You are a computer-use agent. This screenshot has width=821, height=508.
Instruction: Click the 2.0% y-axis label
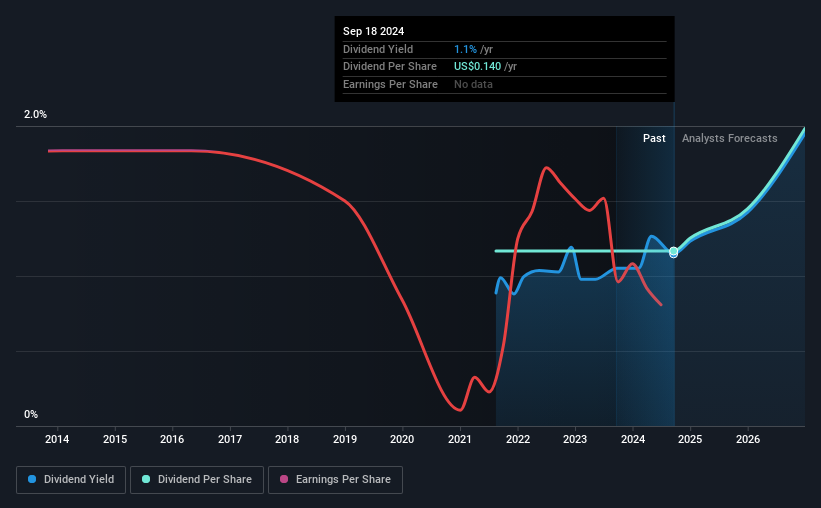[35, 114]
